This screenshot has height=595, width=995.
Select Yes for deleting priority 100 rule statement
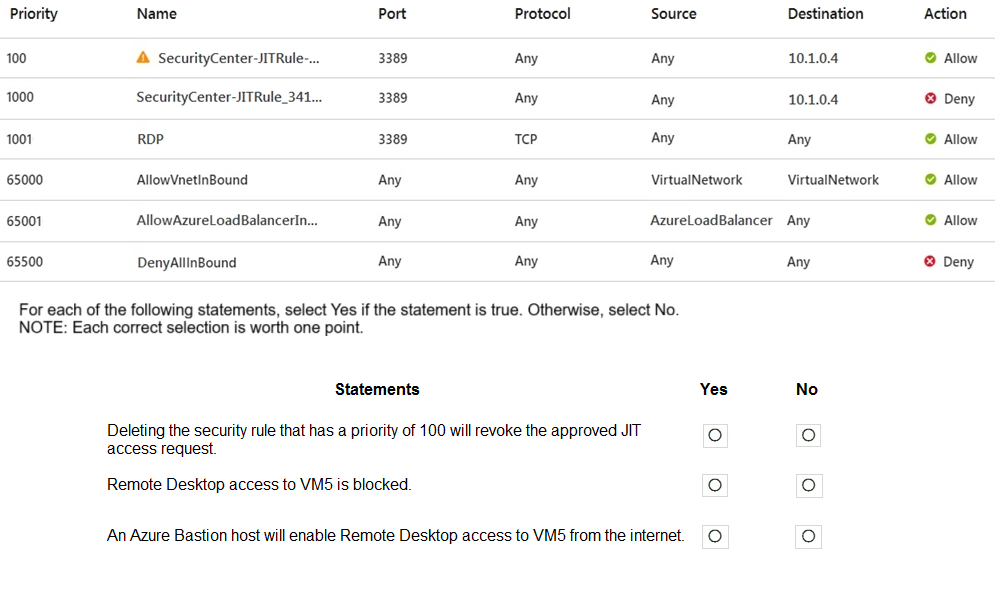click(715, 435)
